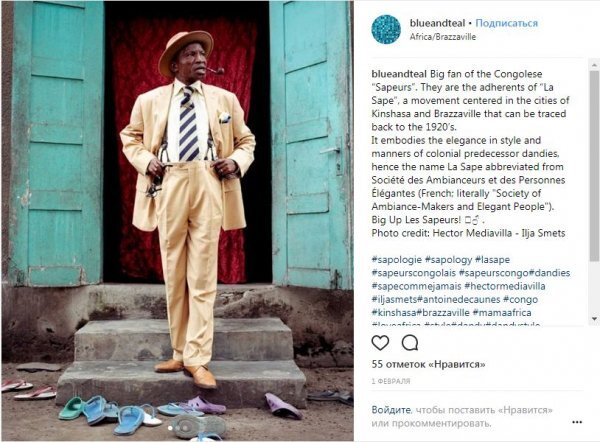Select the first carousel dot indicator

(170, 428)
